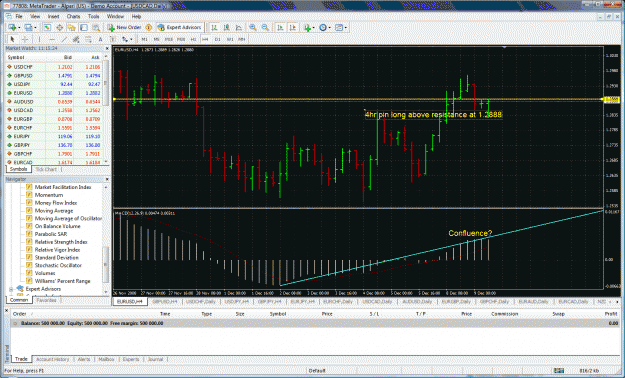Select Relative Strength Index in Navigator

coord(61,242)
